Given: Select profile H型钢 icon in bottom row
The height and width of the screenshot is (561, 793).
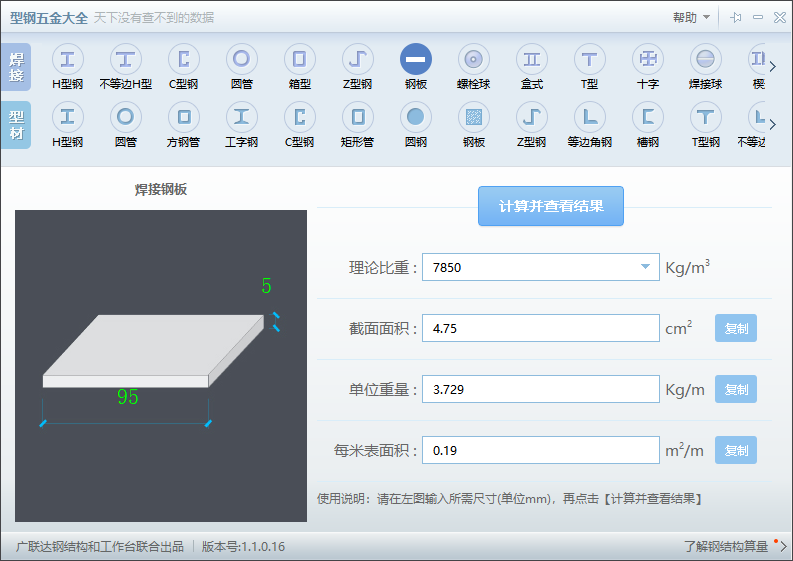Looking at the screenshot, I should (x=68, y=117).
